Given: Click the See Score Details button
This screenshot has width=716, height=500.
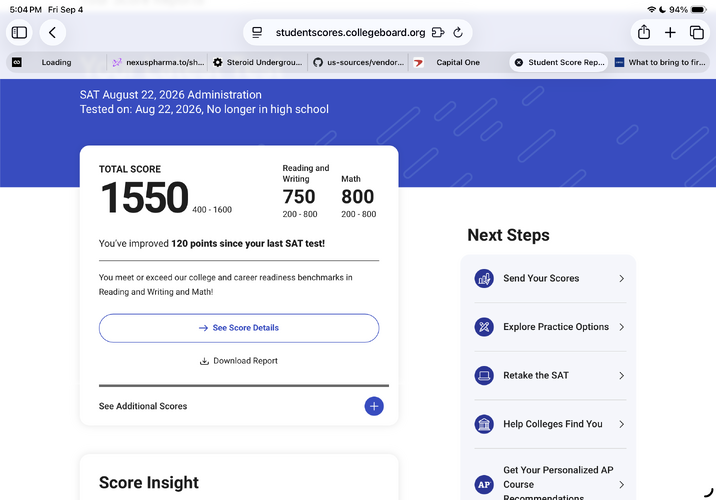Looking at the screenshot, I should (239, 328).
